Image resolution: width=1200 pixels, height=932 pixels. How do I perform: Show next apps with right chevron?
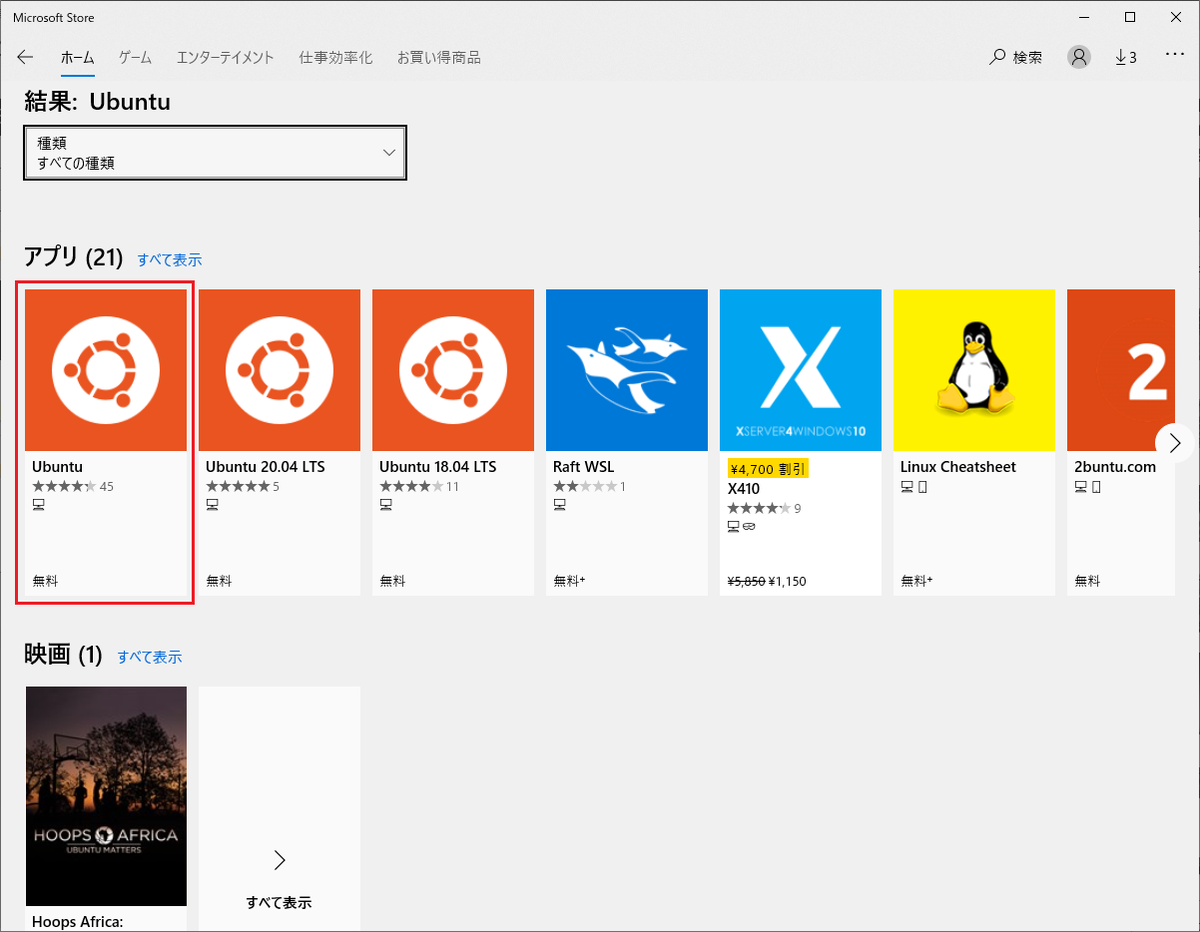click(x=1175, y=441)
